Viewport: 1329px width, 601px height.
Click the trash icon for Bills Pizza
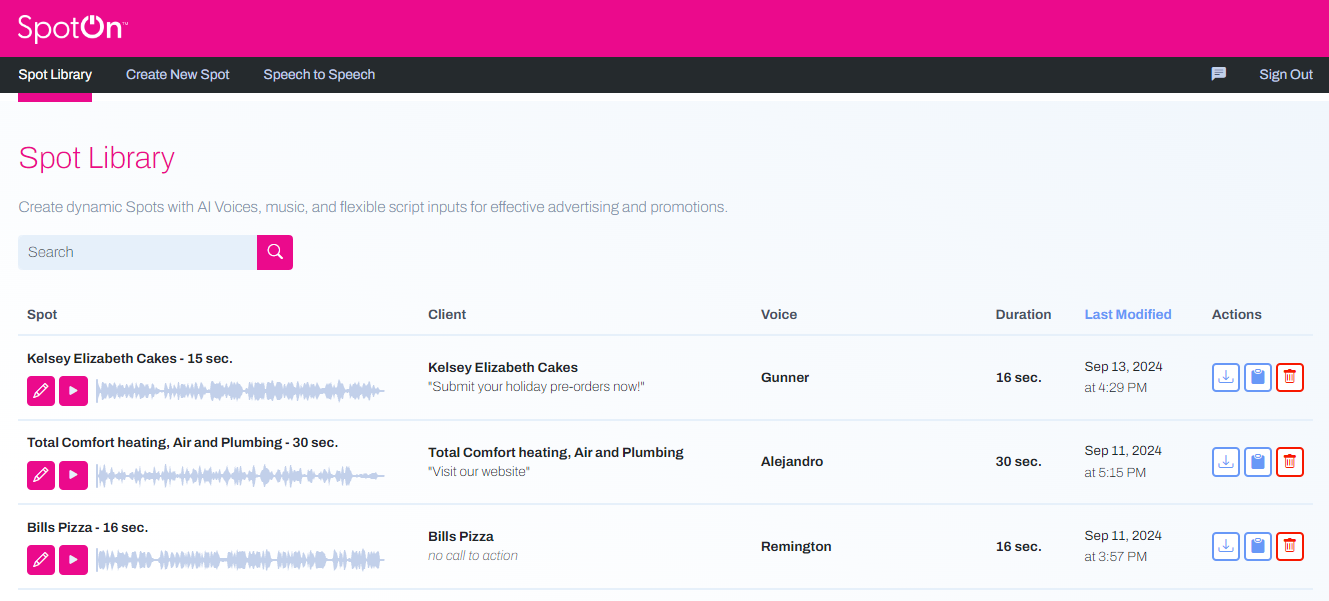coord(1290,546)
